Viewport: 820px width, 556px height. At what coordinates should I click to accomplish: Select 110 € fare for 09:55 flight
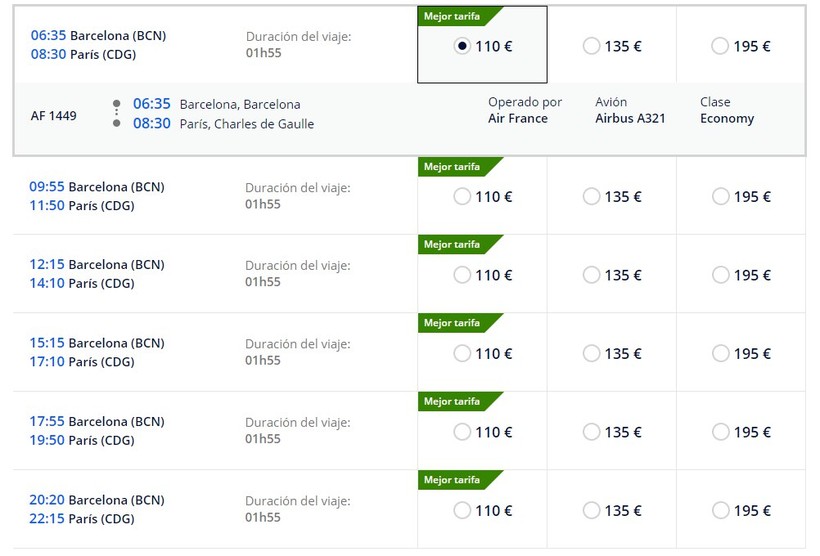coord(462,197)
